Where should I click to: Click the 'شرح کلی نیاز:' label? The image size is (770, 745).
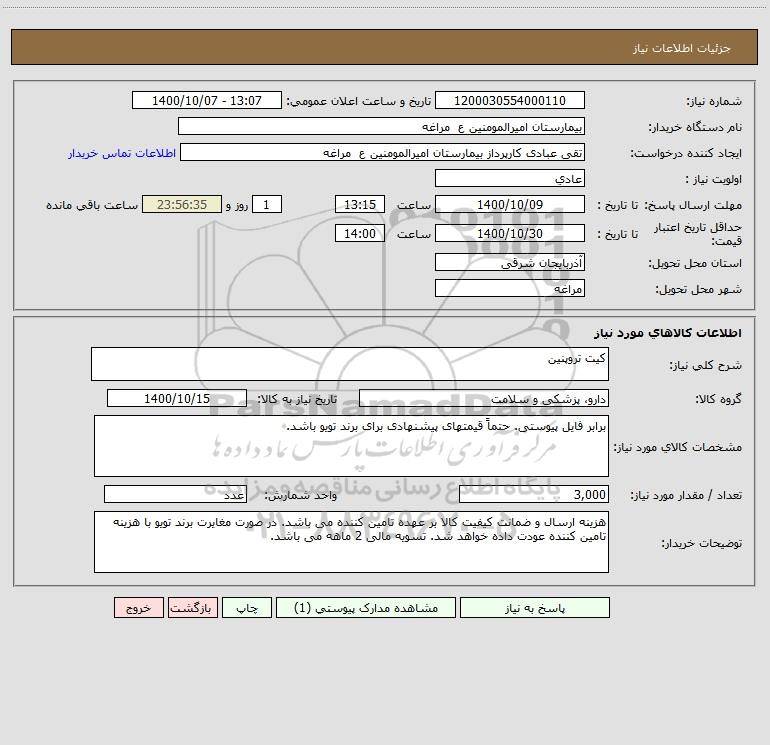click(x=706, y=365)
